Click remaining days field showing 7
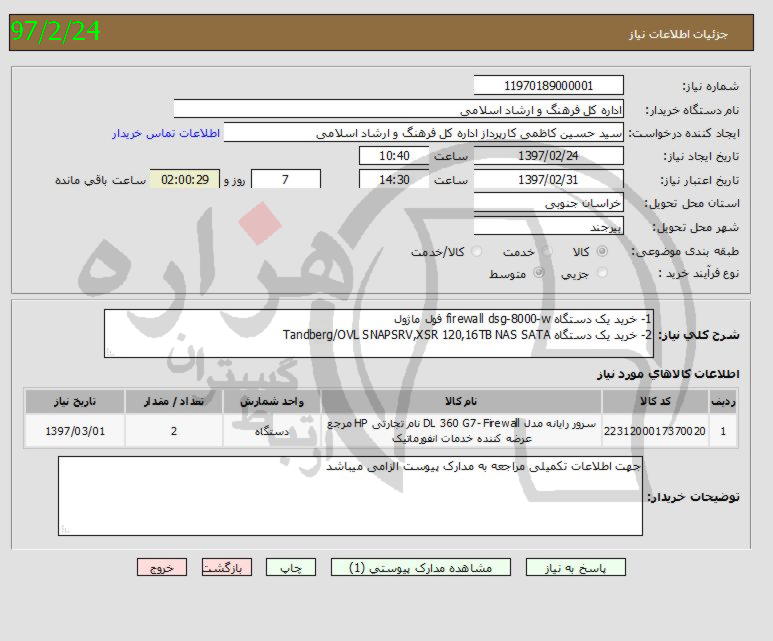The height and width of the screenshot is (641, 773). pos(285,179)
